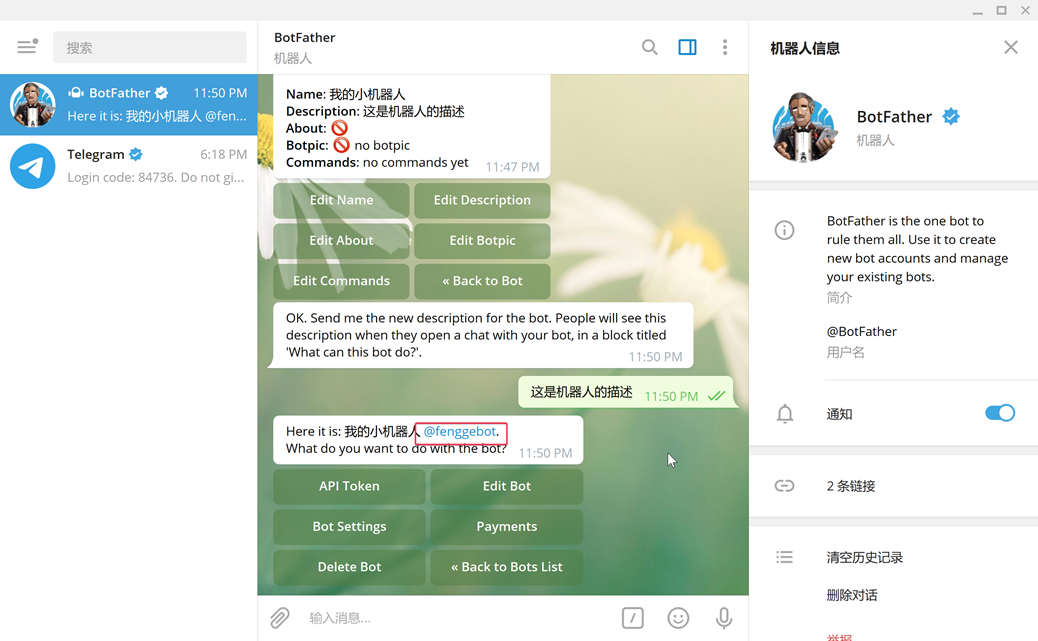The image size is (1038, 641).
Task: Click the search input field
Action: click(150, 47)
